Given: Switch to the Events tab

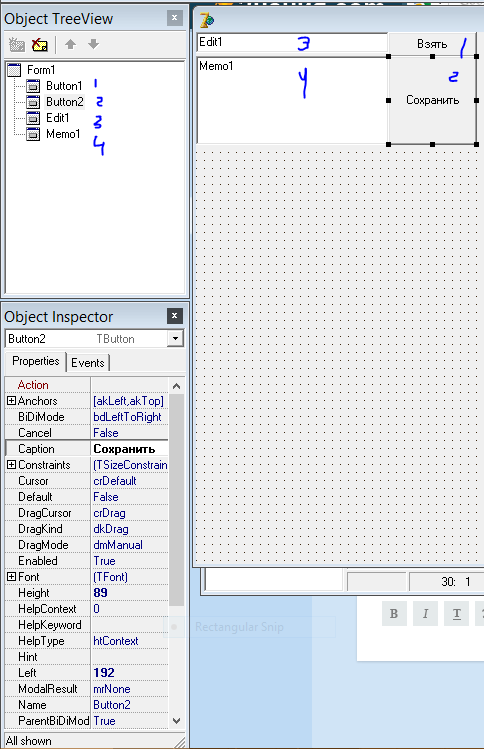Looking at the screenshot, I should click(x=88, y=363).
